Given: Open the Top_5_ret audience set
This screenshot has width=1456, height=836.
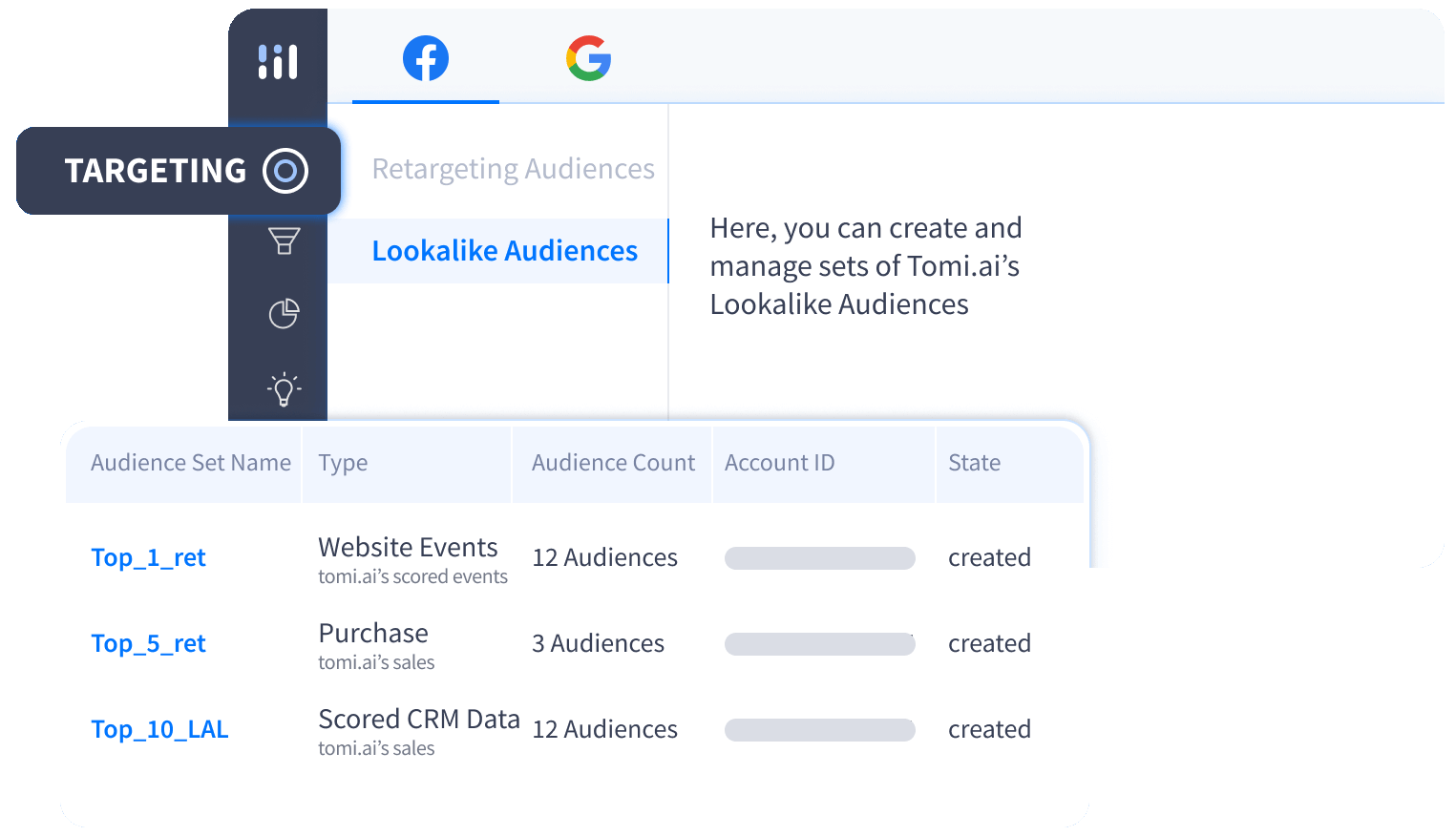Looking at the screenshot, I should click(x=148, y=643).
